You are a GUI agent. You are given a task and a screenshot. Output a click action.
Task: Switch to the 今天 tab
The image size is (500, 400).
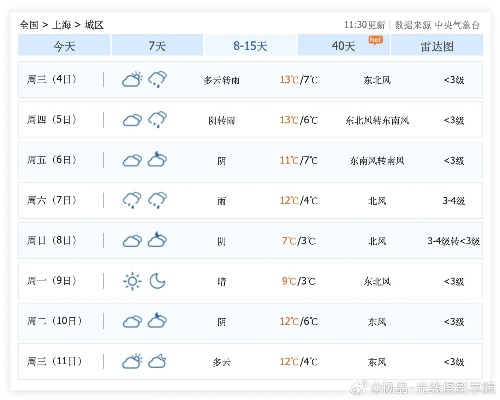click(64, 45)
